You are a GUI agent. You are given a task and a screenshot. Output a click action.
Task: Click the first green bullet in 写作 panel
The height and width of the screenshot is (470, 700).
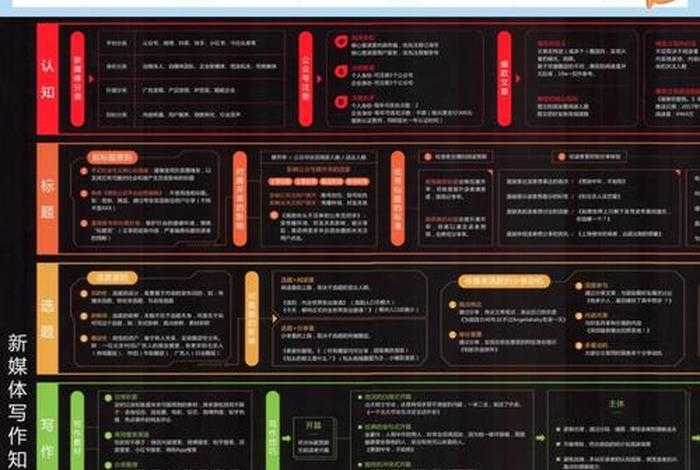pyautogui.click(x=108, y=398)
